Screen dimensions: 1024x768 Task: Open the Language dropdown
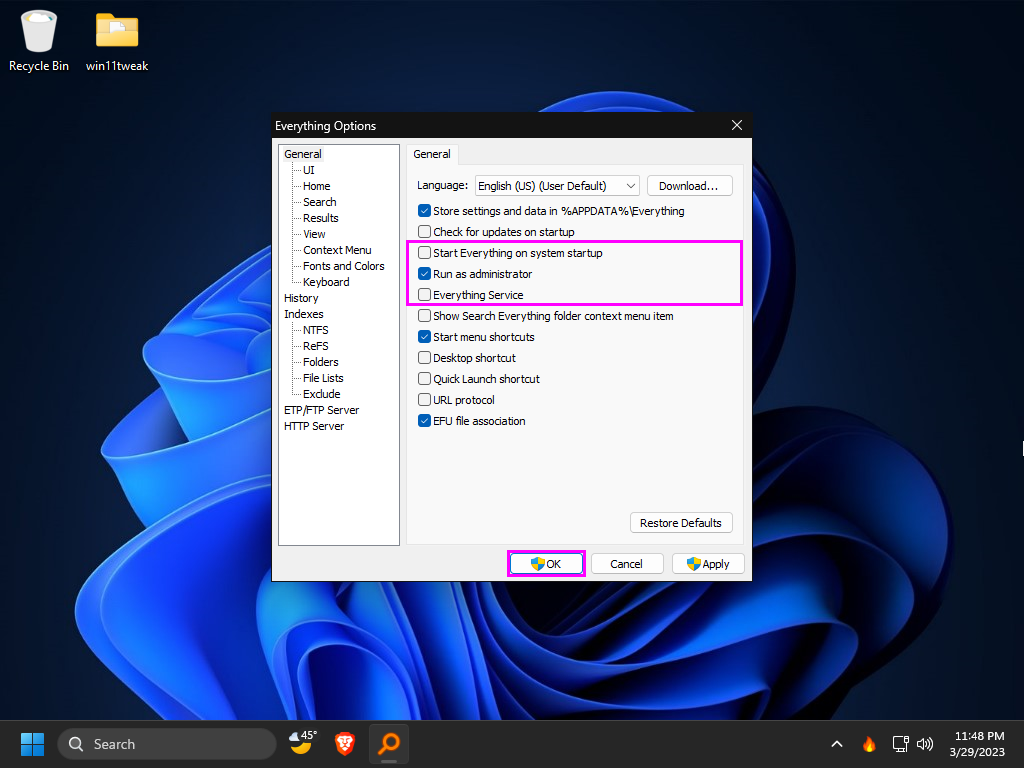pos(557,185)
